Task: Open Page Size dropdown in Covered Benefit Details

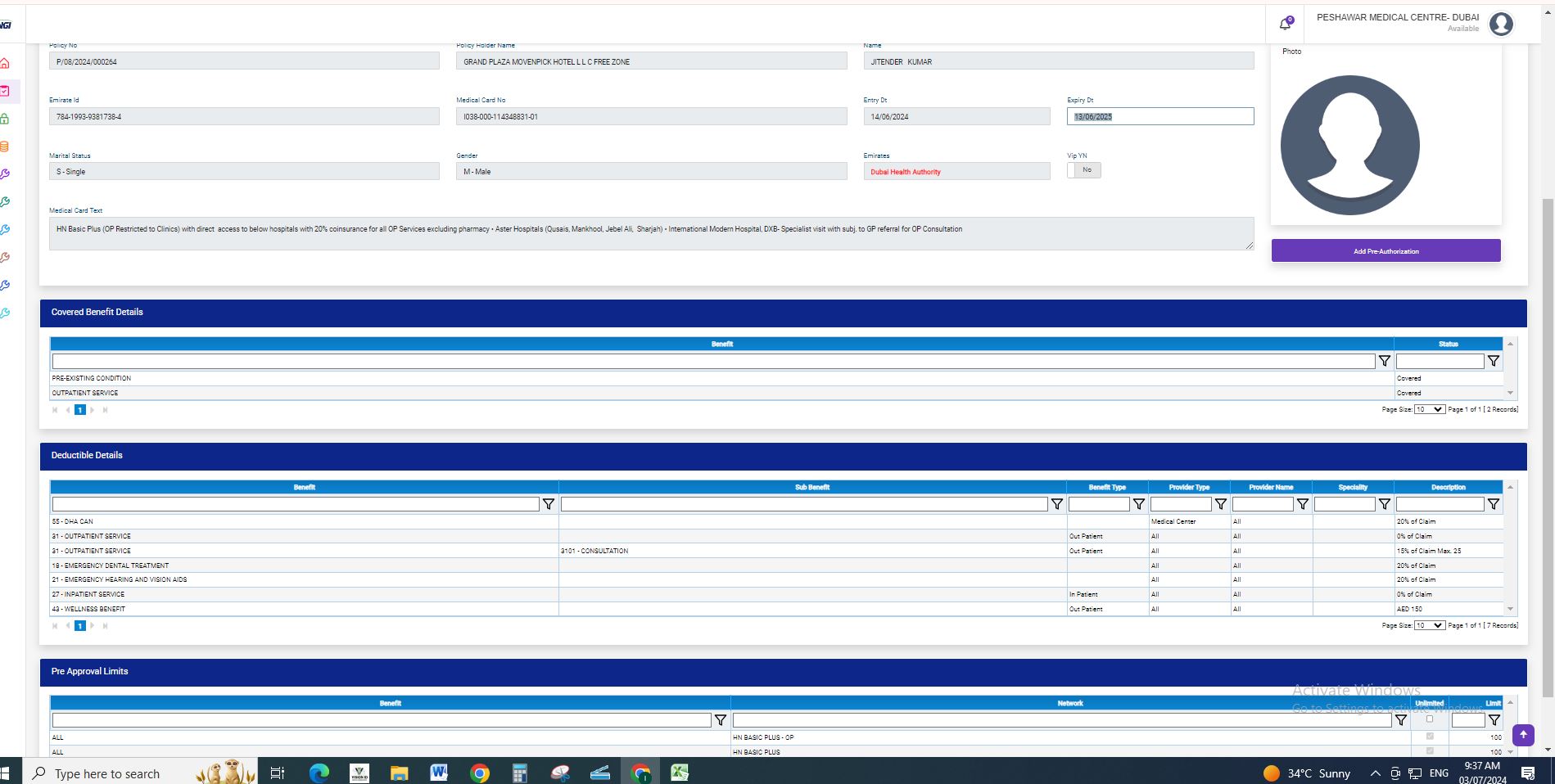Action: pos(1429,409)
